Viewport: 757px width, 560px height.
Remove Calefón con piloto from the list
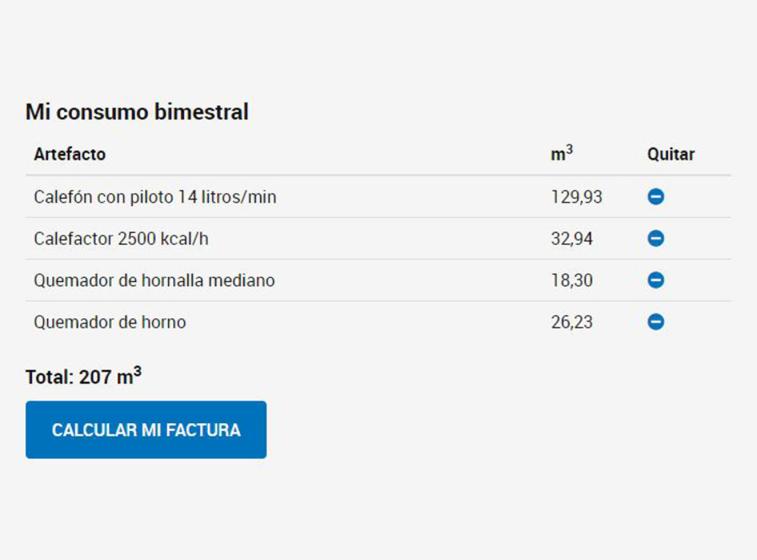pyautogui.click(x=656, y=197)
